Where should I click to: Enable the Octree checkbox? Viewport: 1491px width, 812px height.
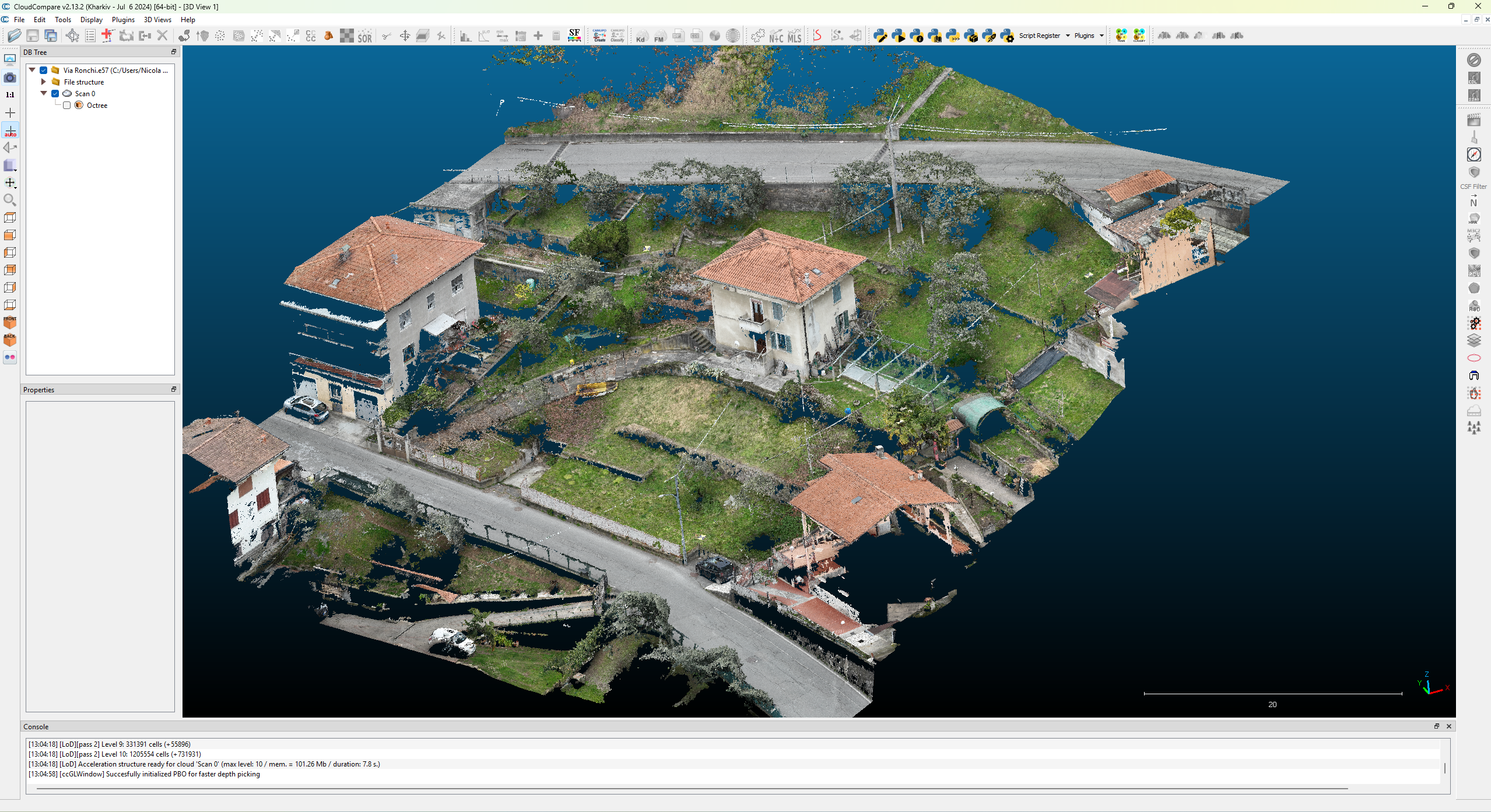pos(67,105)
